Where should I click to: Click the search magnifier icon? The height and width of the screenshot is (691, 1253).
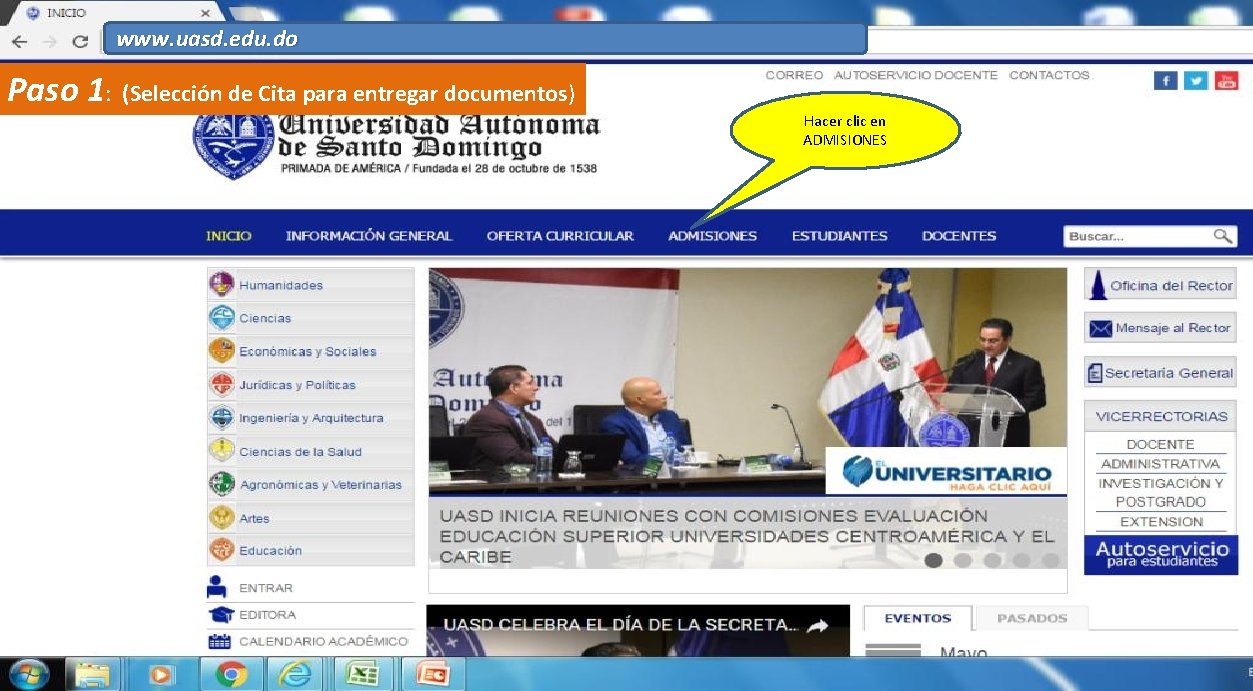(x=1223, y=236)
